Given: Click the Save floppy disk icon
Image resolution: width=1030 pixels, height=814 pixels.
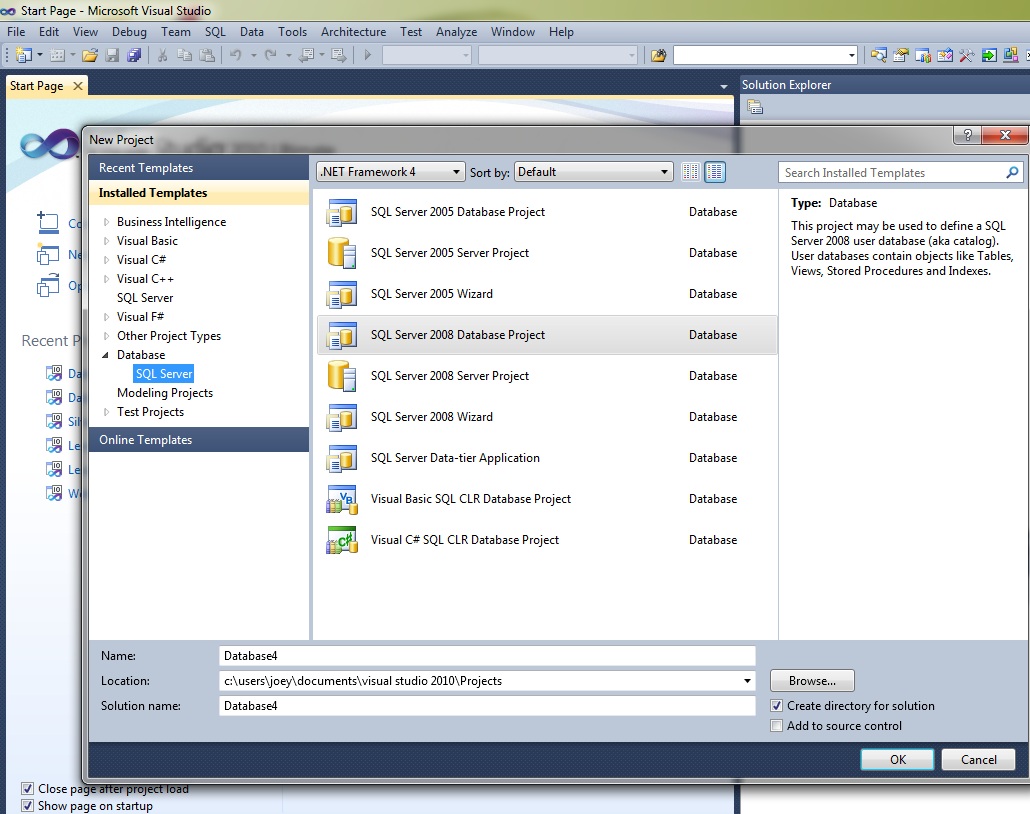Looking at the screenshot, I should (x=112, y=55).
